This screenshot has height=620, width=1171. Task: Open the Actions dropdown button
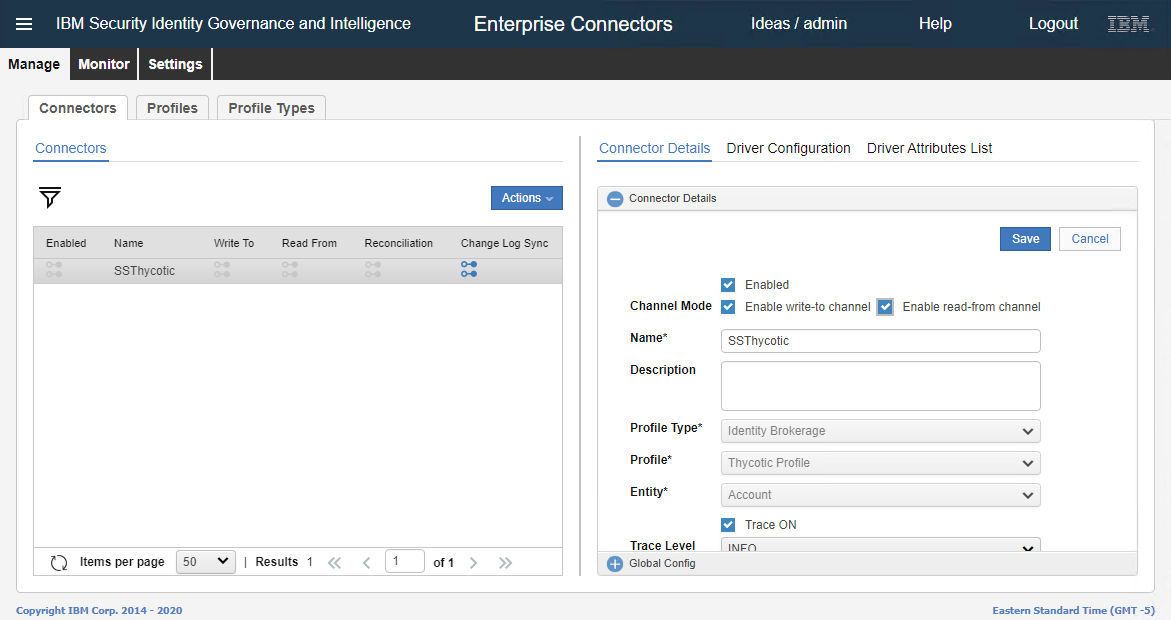pos(526,198)
